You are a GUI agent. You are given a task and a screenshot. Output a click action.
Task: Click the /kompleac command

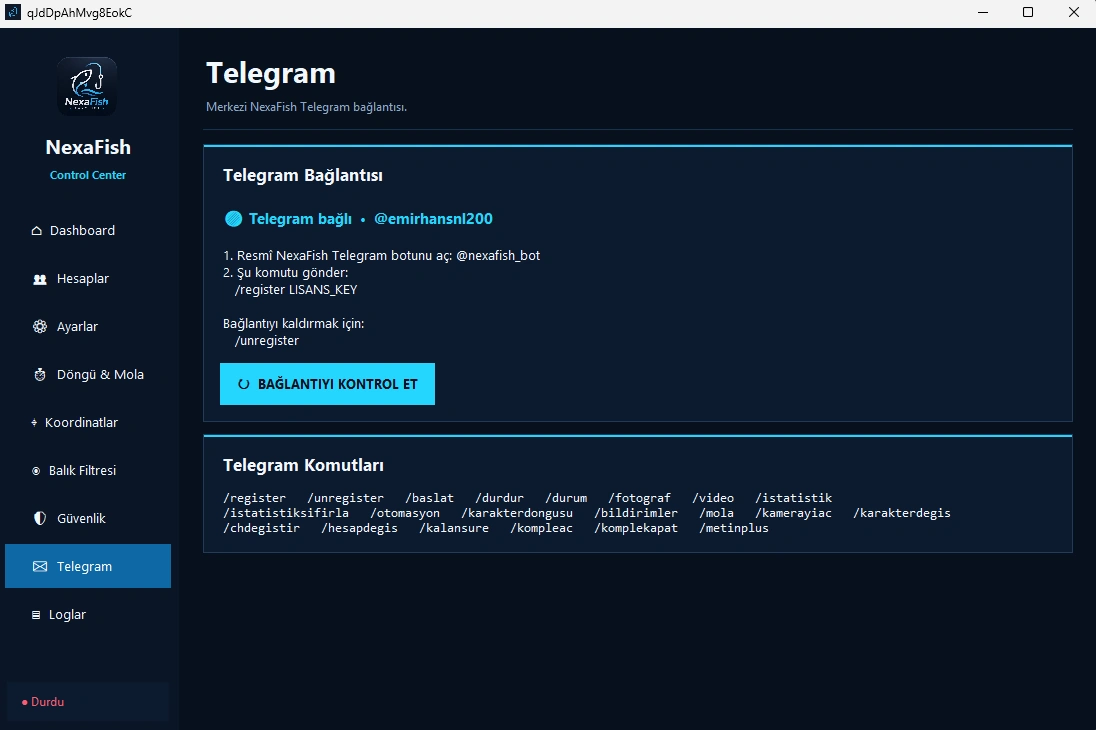(x=541, y=528)
